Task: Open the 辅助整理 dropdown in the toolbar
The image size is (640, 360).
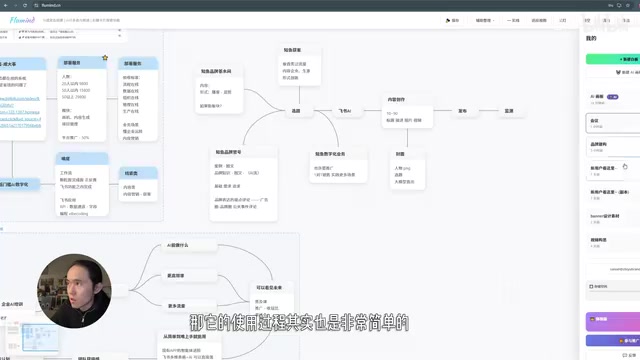Action: 484,20
